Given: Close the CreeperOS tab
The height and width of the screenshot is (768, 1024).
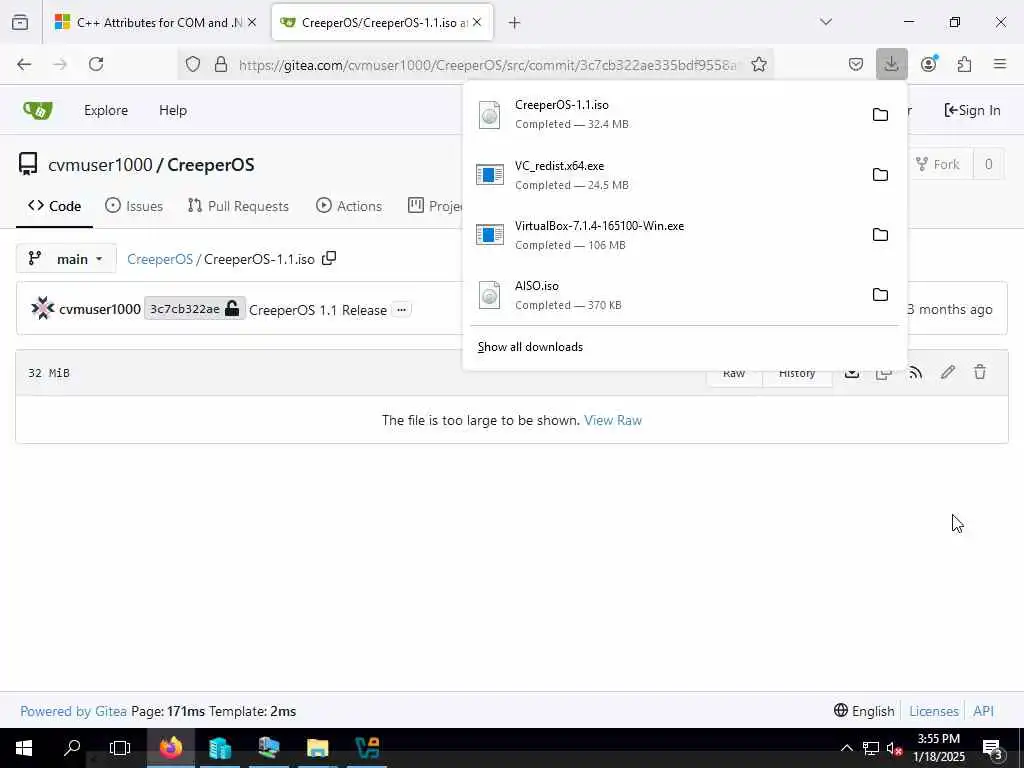Looking at the screenshot, I should (x=477, y=22).
